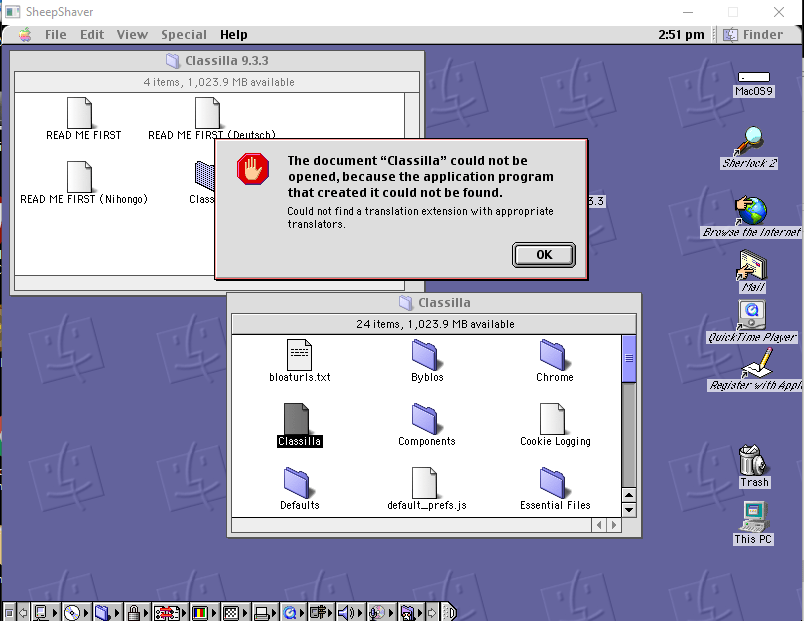Expand arrow beside Keychain lock module
The width and height of the screenshot is (804, 621).
146,612
